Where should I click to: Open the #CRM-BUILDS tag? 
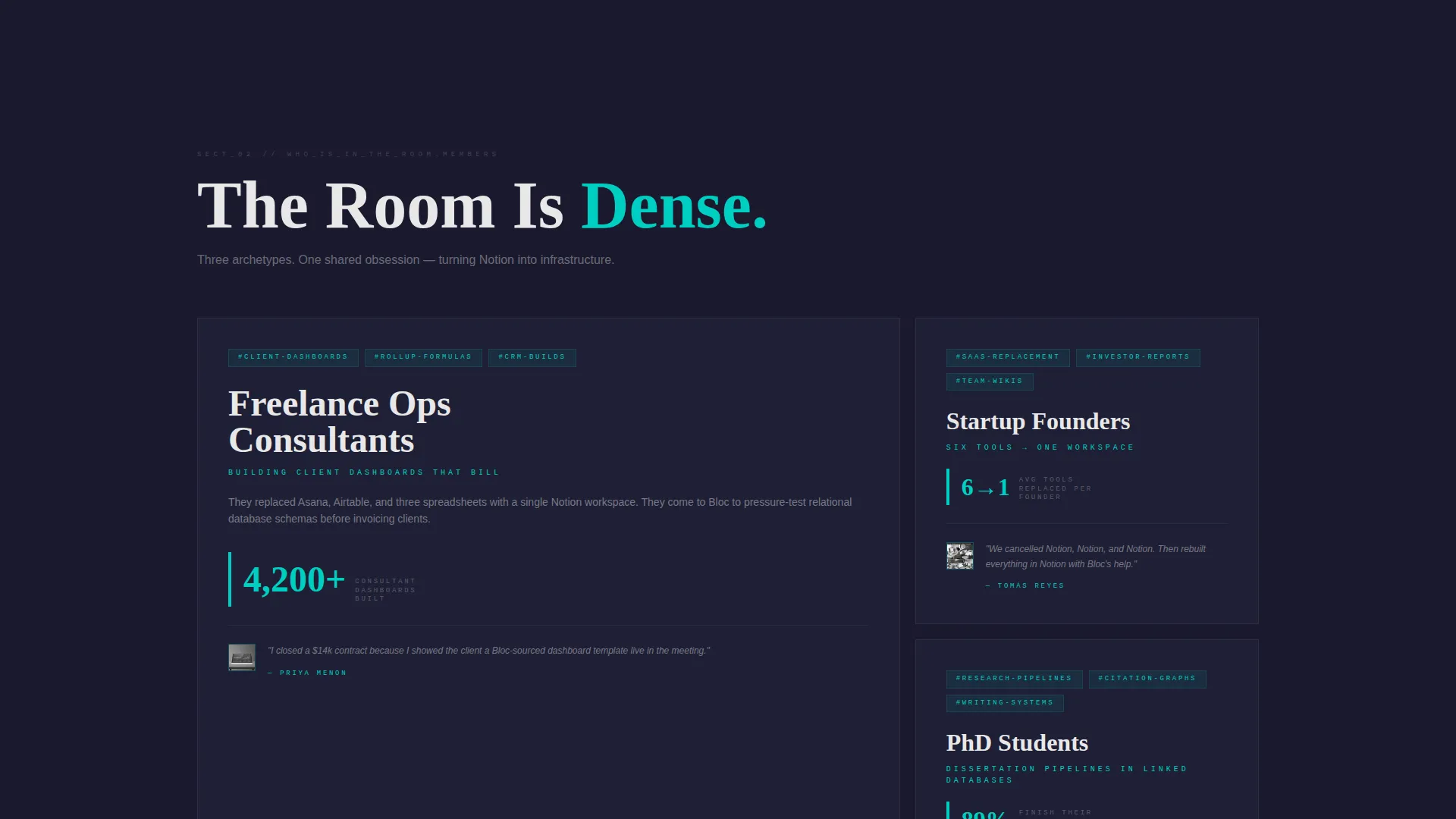(532, 357)
